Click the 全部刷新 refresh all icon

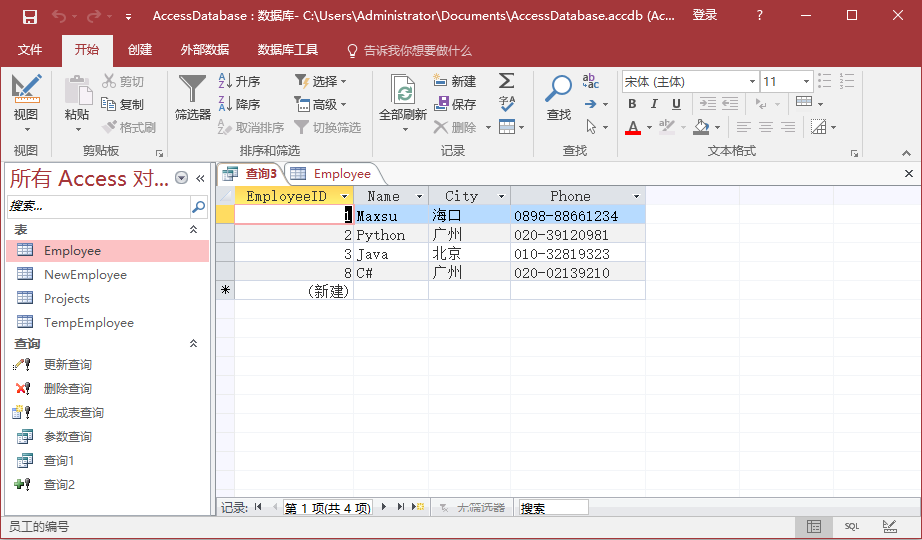click(402, 92)
